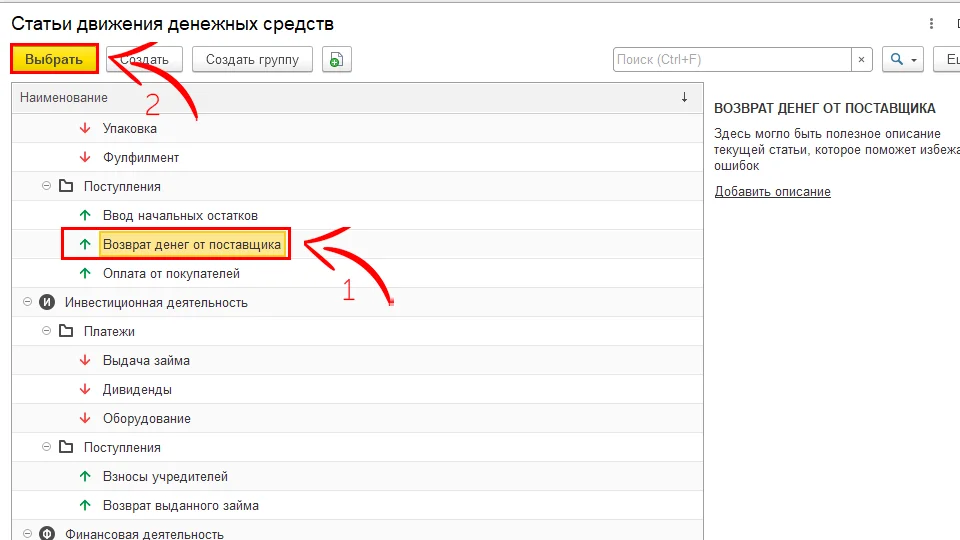Collapse the Платежи folder under Инвестиционная деятельность

pyautogui.click(x=47, y=331)
